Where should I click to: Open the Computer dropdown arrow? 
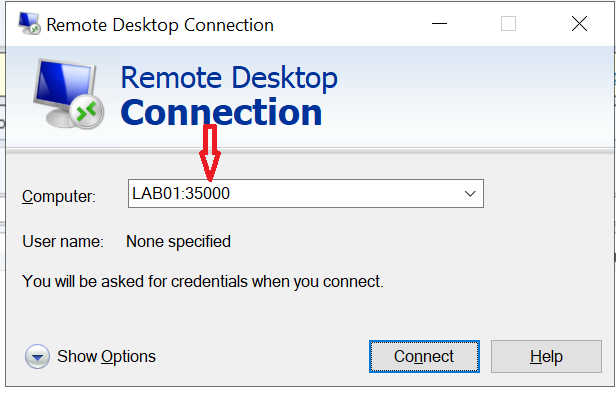click(470, 194)
